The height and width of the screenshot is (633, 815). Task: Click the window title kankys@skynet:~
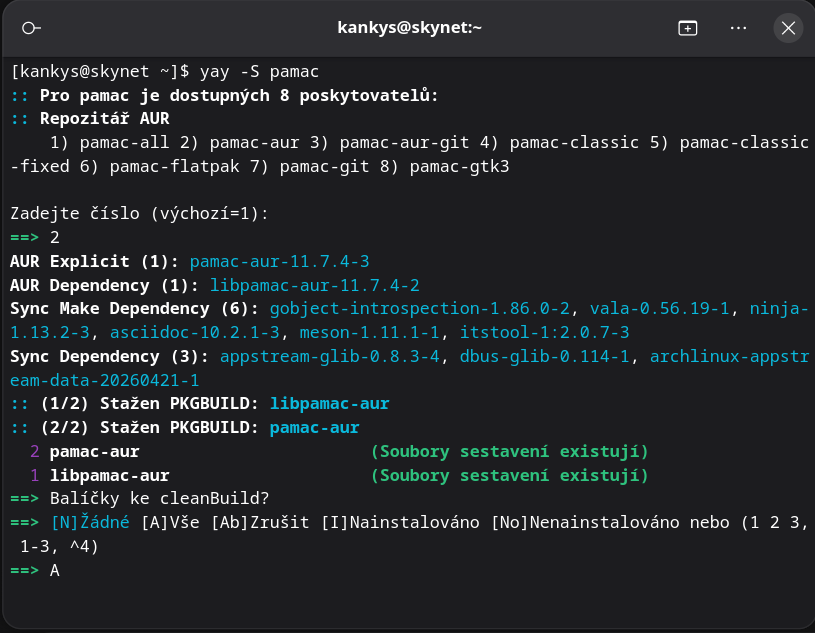tap(407, 28)
